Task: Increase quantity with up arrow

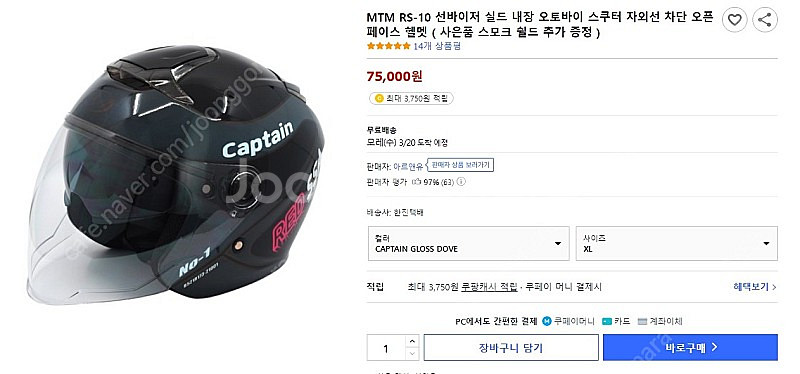Action: (413, 341)
